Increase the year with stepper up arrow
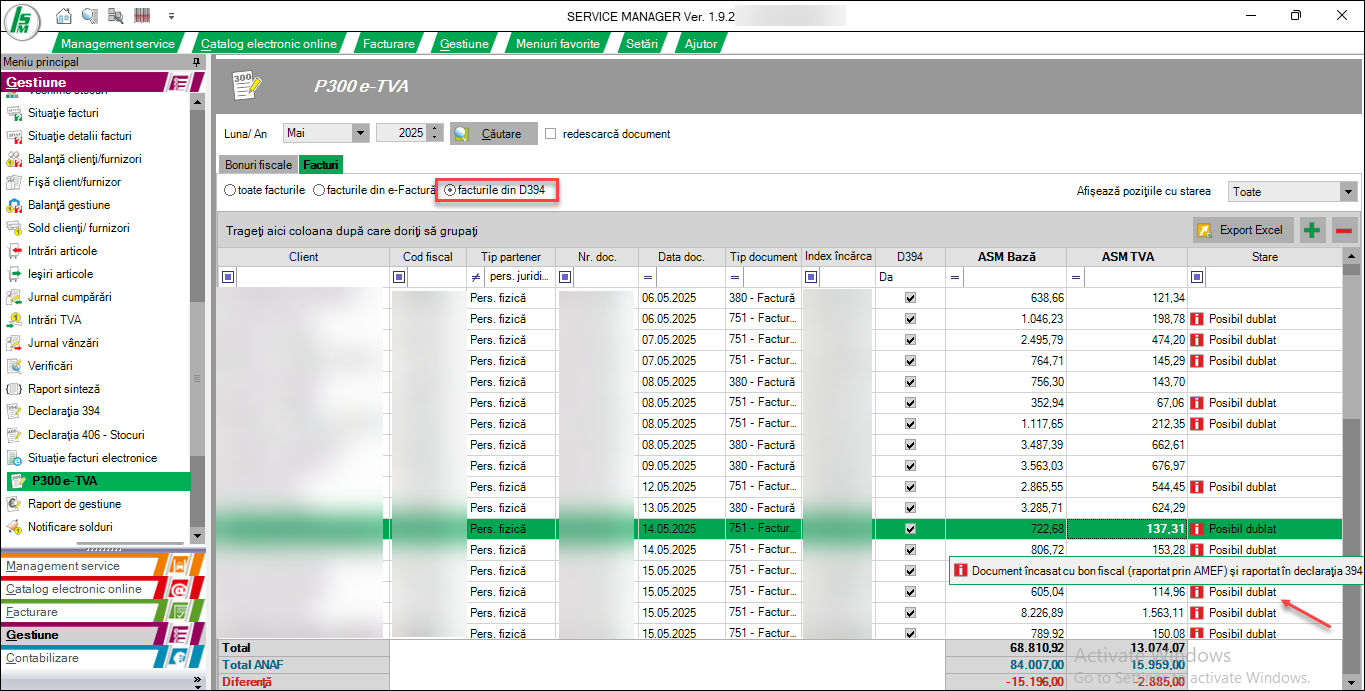This screenshot has height=691, width=1365. click(437, 129)
